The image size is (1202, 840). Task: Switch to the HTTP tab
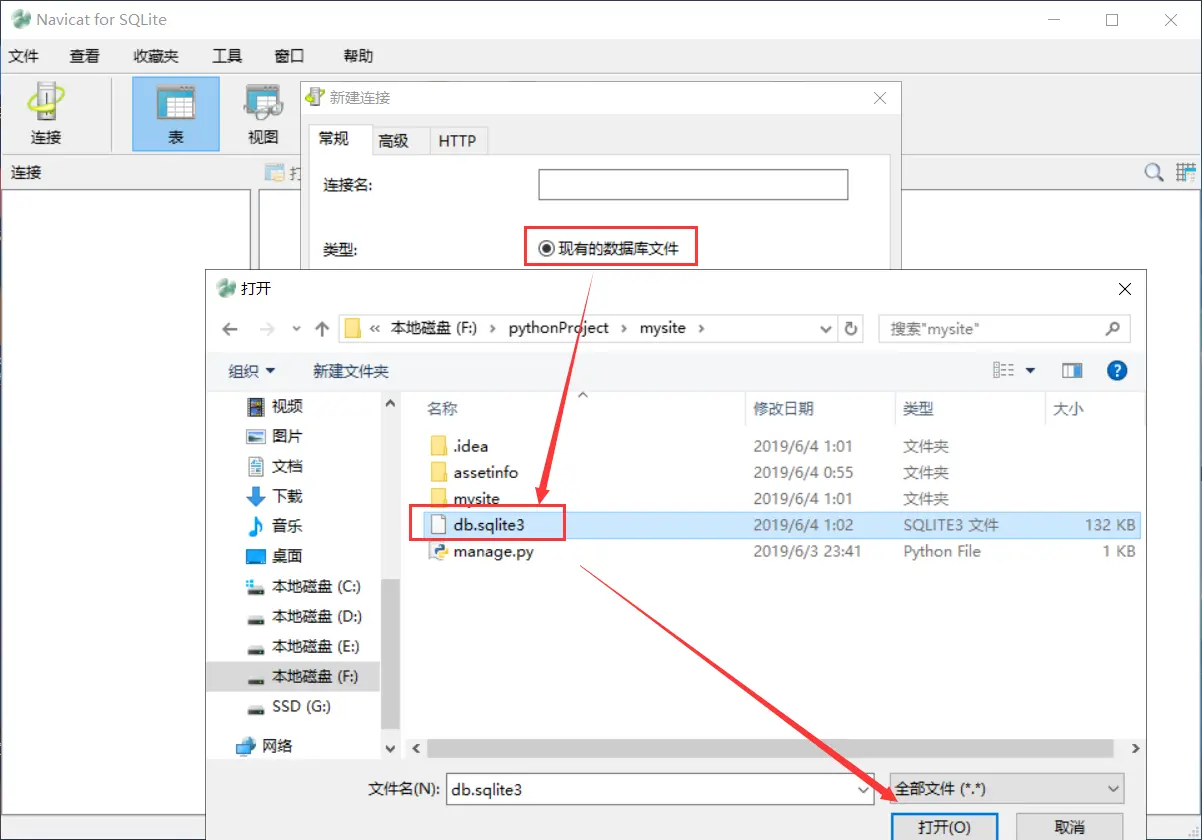tap(457, 141)
